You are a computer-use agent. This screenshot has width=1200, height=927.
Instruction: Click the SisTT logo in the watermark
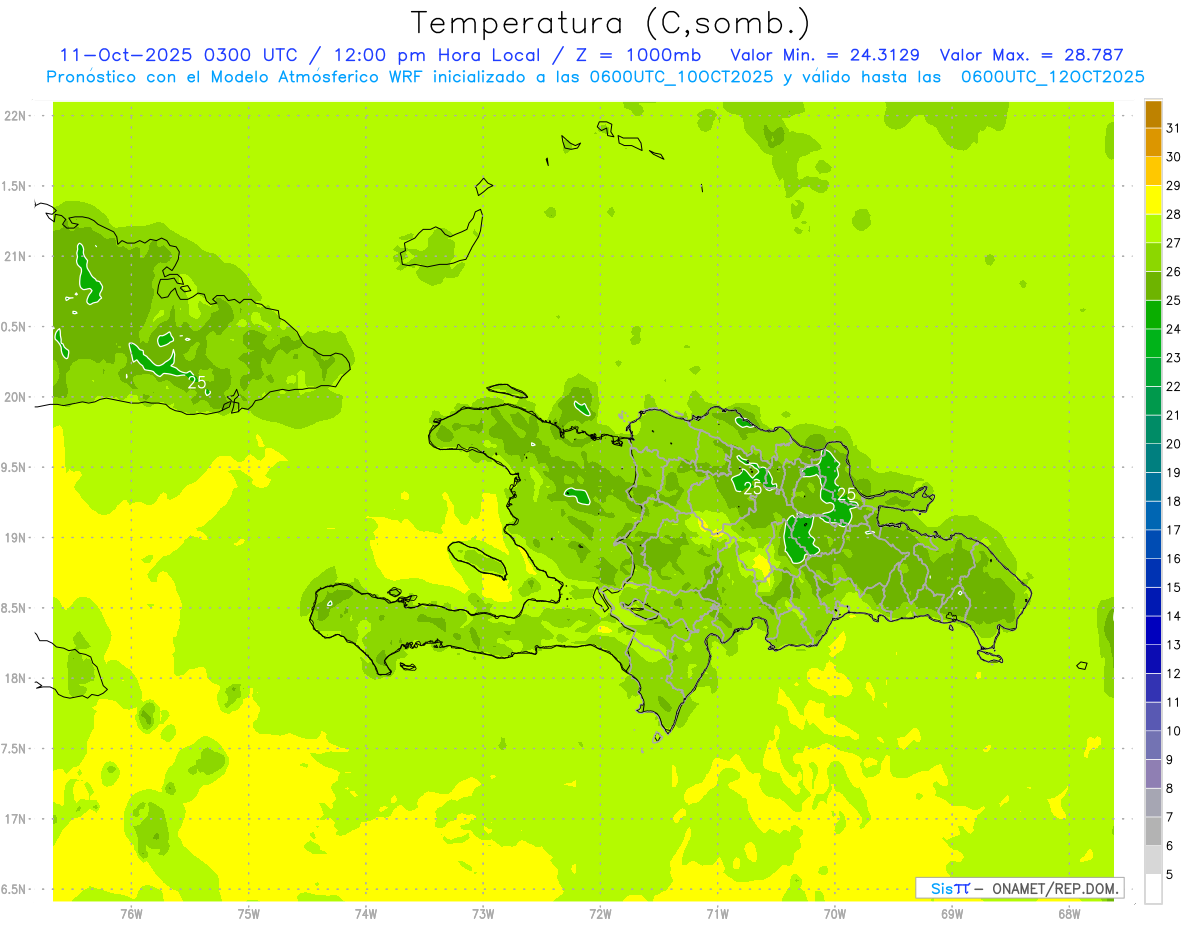(949, 888)
